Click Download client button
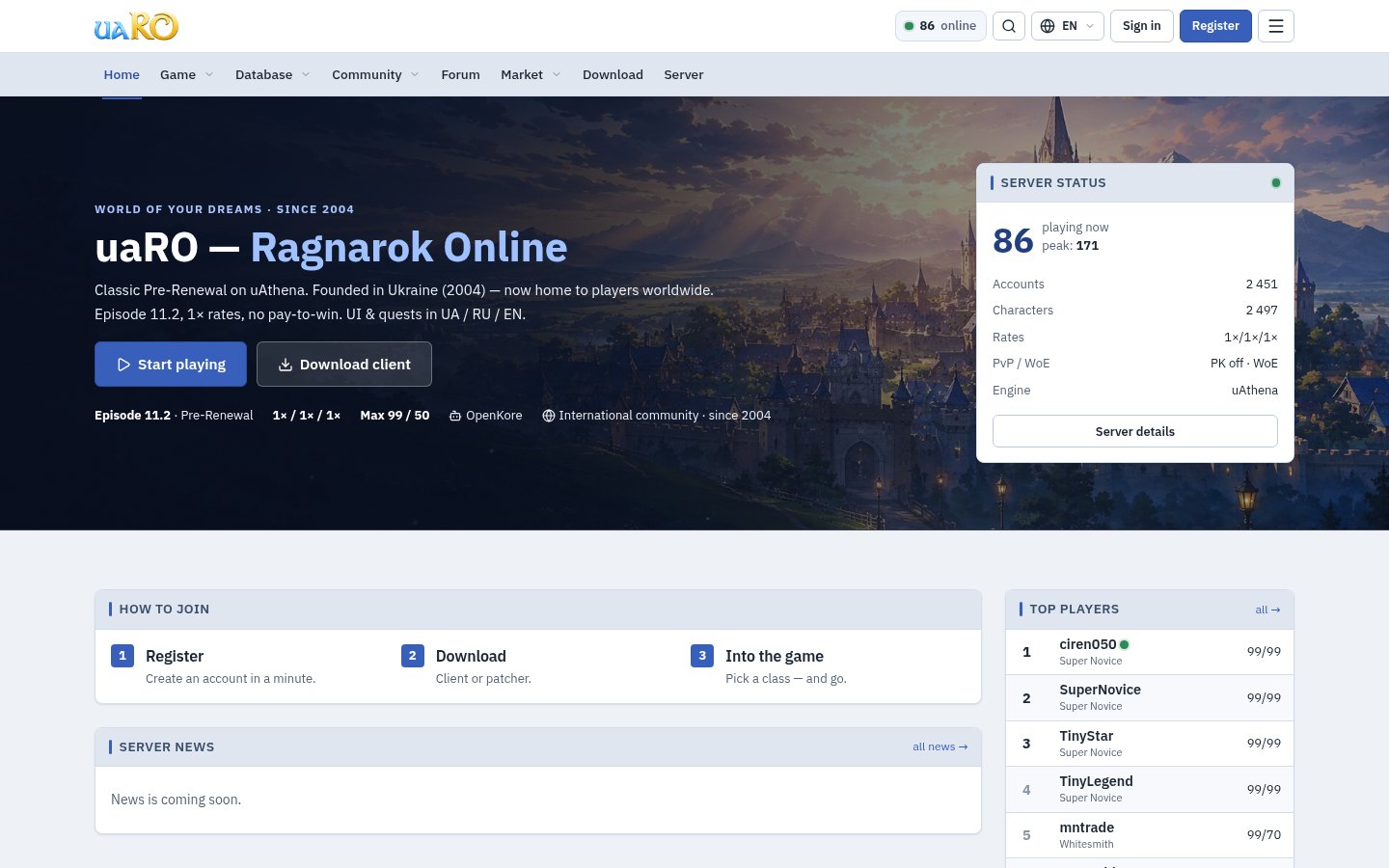This screenshot has height=868, width=1389. click(x=344, y=365)
